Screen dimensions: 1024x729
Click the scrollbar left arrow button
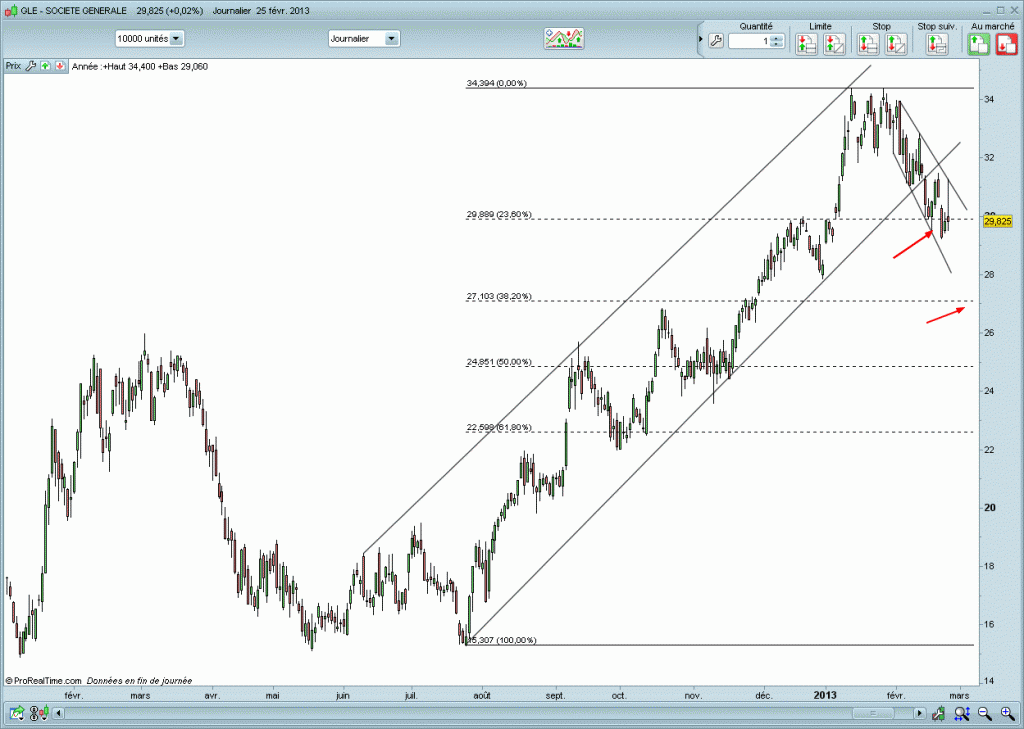58,713
